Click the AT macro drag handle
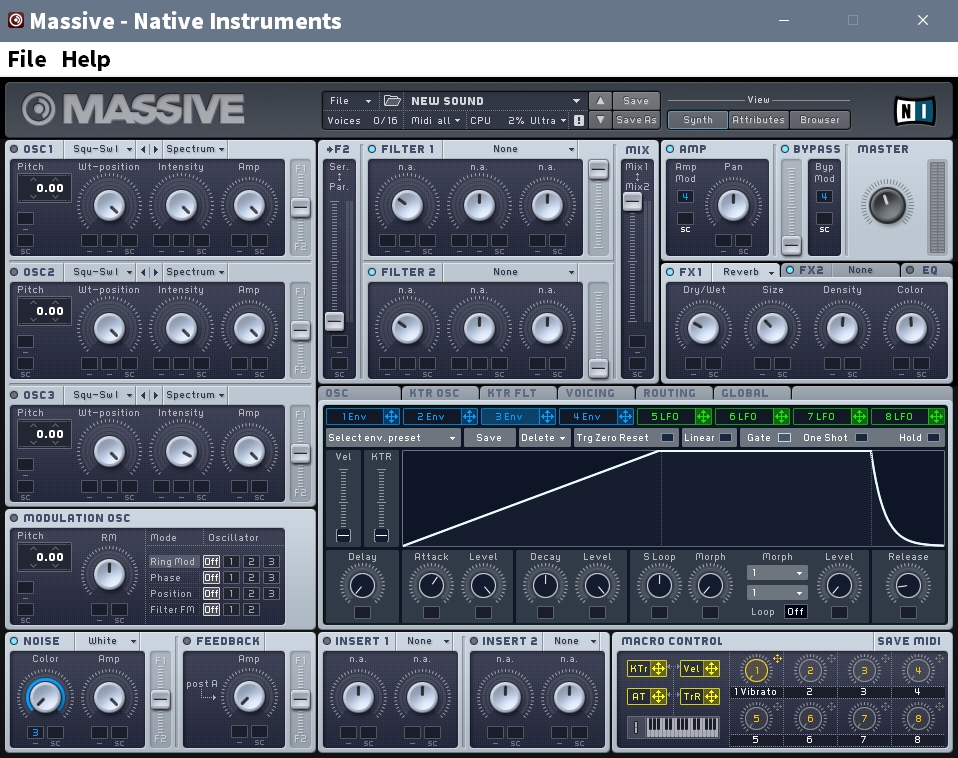This screenshot has width=958, height=758. click(x=659, y=696)
